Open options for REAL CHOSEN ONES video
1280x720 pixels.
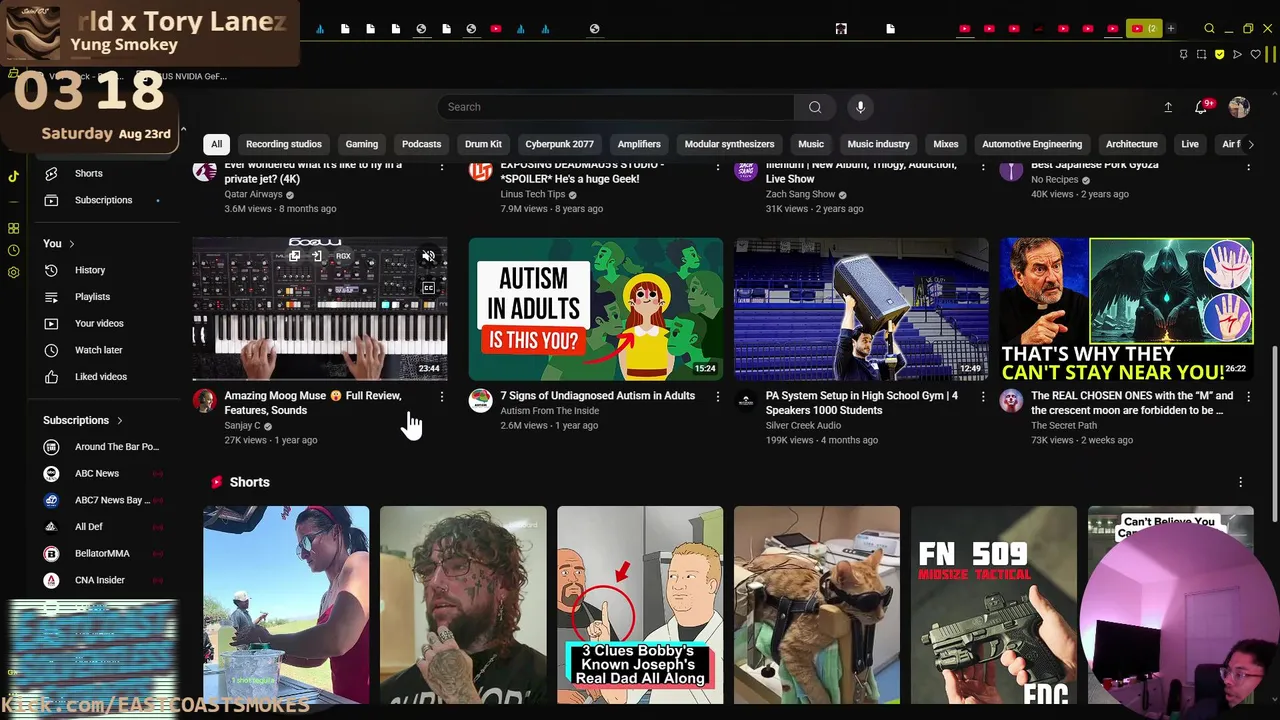pos(1248,397)
